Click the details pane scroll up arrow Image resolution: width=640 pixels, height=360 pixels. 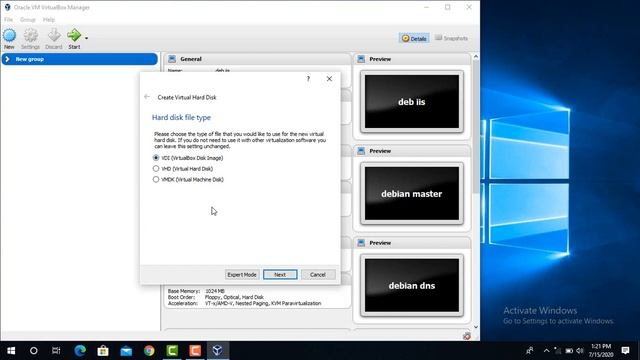point(476,57)
